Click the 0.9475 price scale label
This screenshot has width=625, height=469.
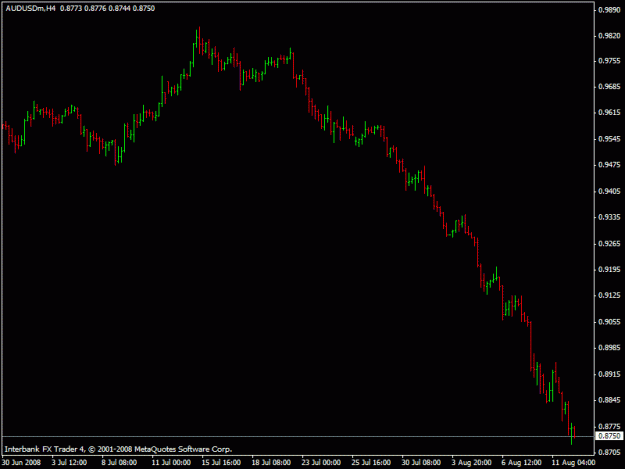609,165
